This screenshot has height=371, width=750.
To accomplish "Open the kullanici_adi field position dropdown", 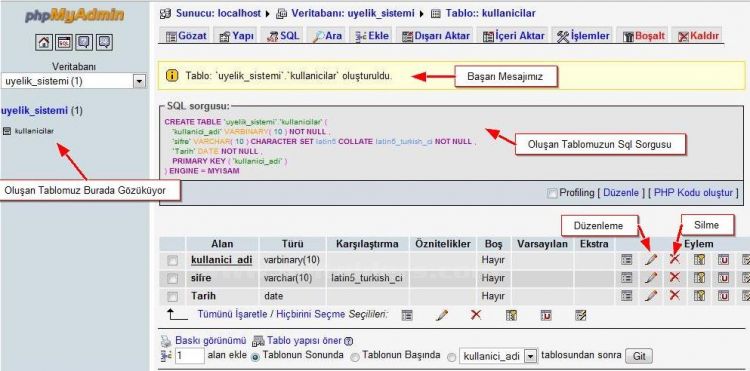I will coord(498,356).
